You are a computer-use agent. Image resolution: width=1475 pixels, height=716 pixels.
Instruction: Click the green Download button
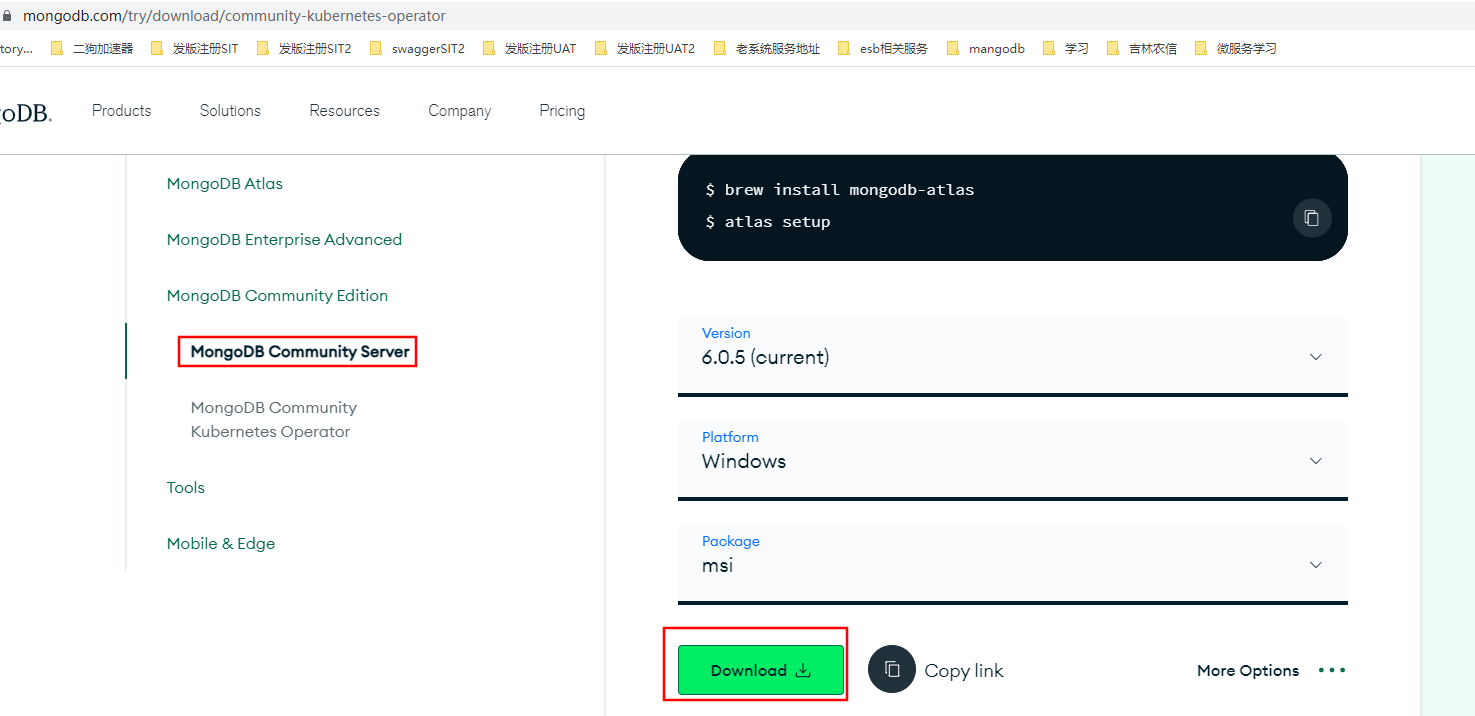point(761,670)
